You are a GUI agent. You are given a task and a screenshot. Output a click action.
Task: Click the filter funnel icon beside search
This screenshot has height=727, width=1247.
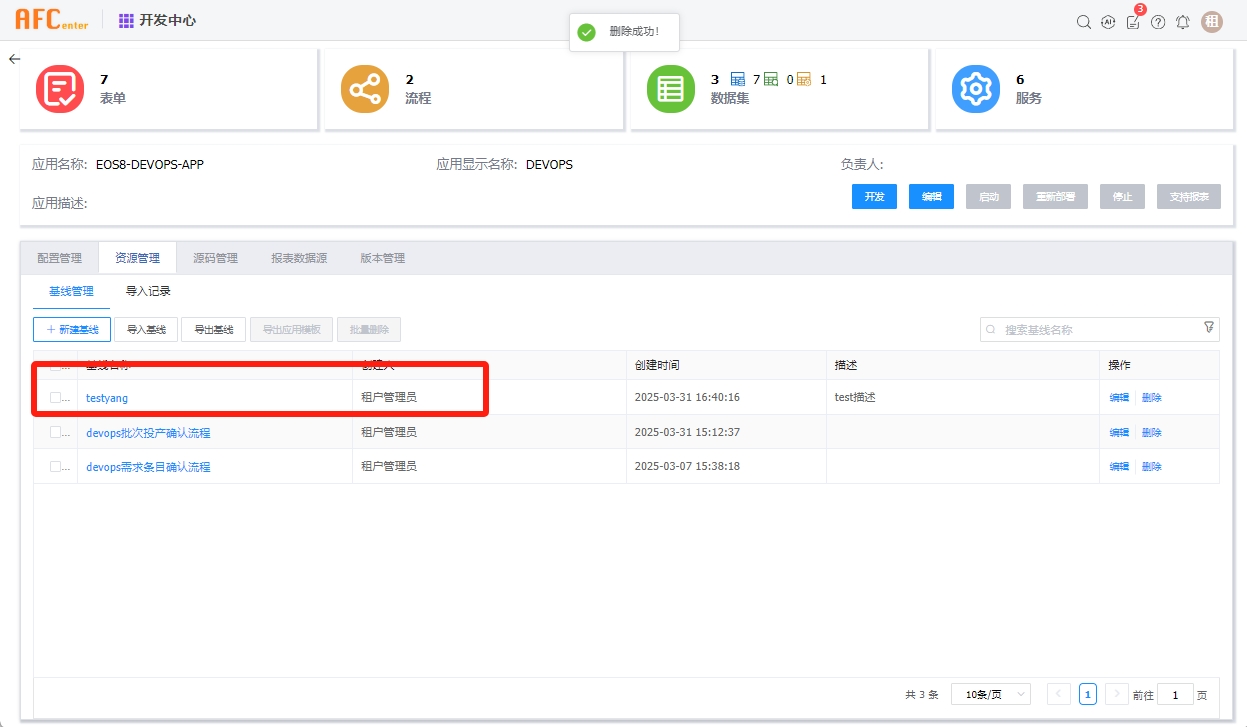[x=1208, y=327]
